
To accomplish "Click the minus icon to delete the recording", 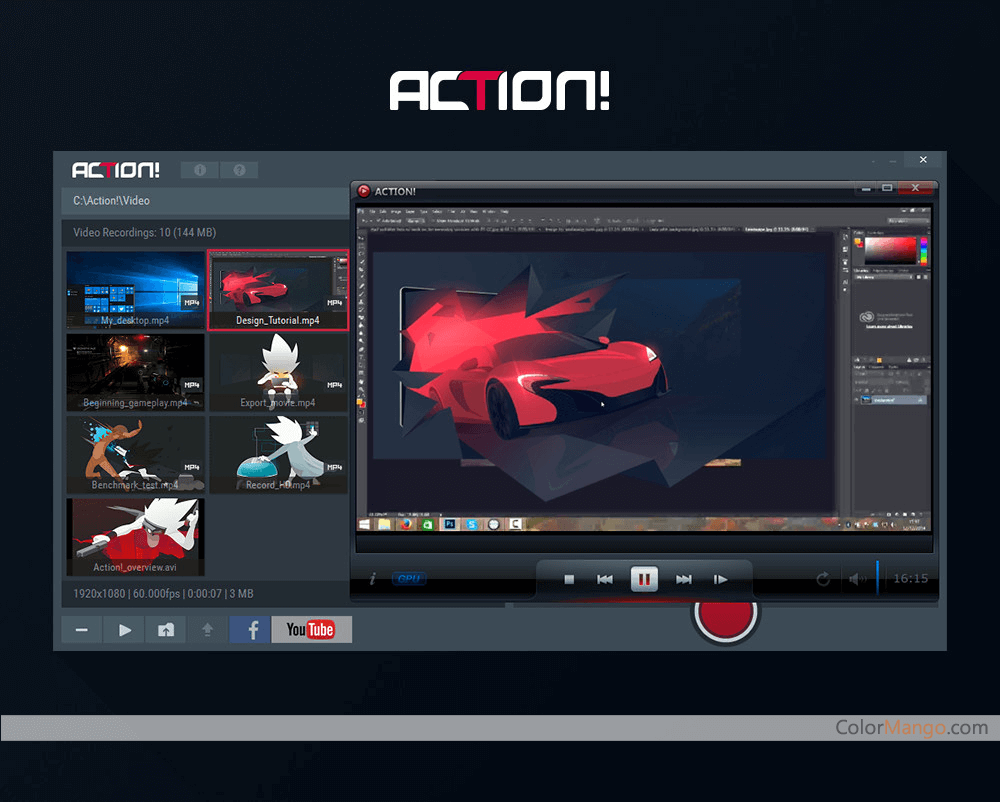I will 81,629.
